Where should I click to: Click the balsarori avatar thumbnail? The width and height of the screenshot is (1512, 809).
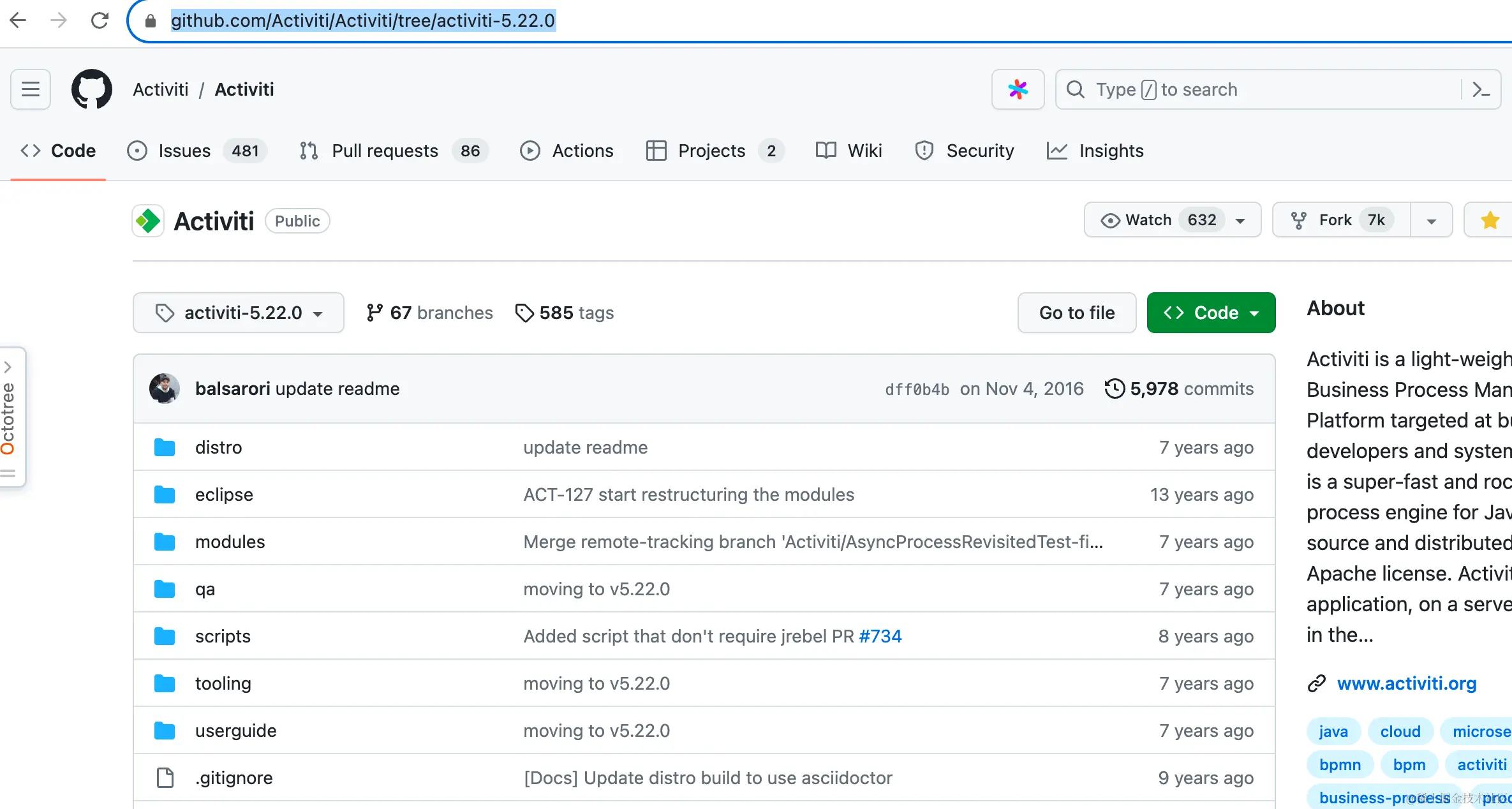164,389
